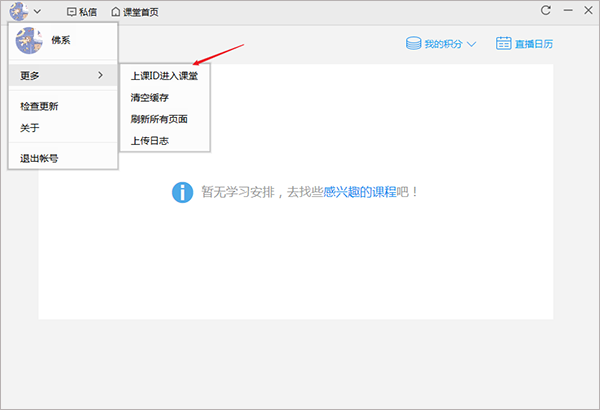
Task: Click the 直播日历 calendar icon
Action: pos(503,43)
